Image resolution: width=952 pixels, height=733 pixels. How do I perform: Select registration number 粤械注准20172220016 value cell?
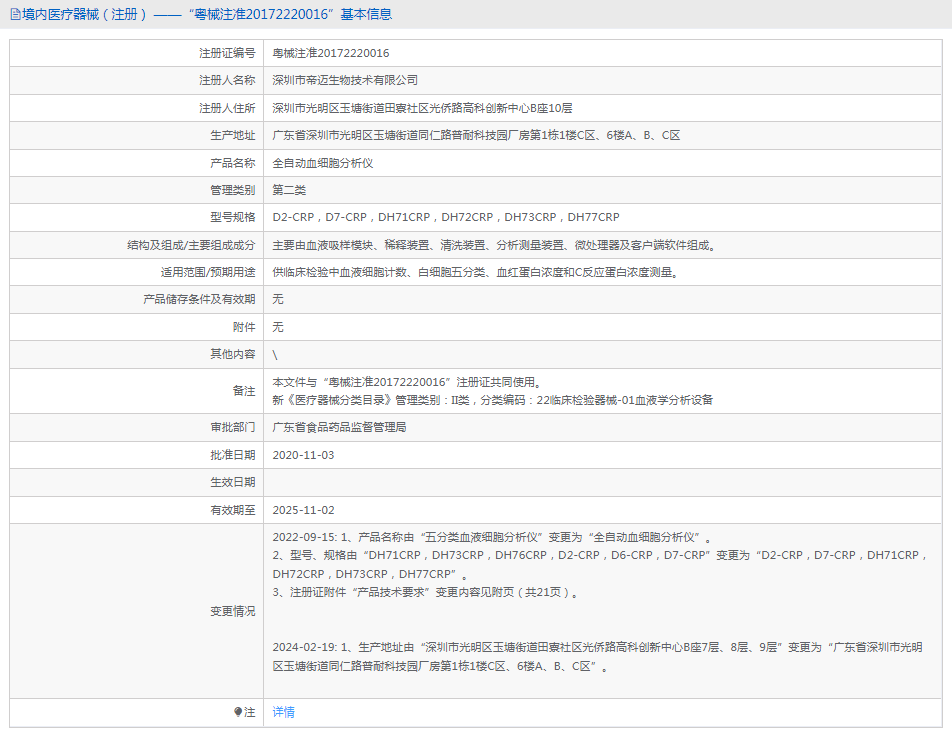point(331,53)
